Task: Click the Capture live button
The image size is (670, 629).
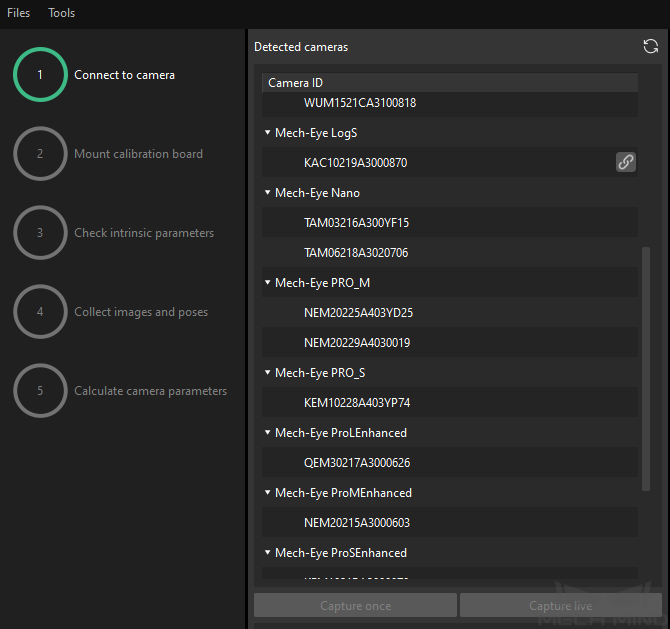Action: pyautogui.click(x=560, y=605)
